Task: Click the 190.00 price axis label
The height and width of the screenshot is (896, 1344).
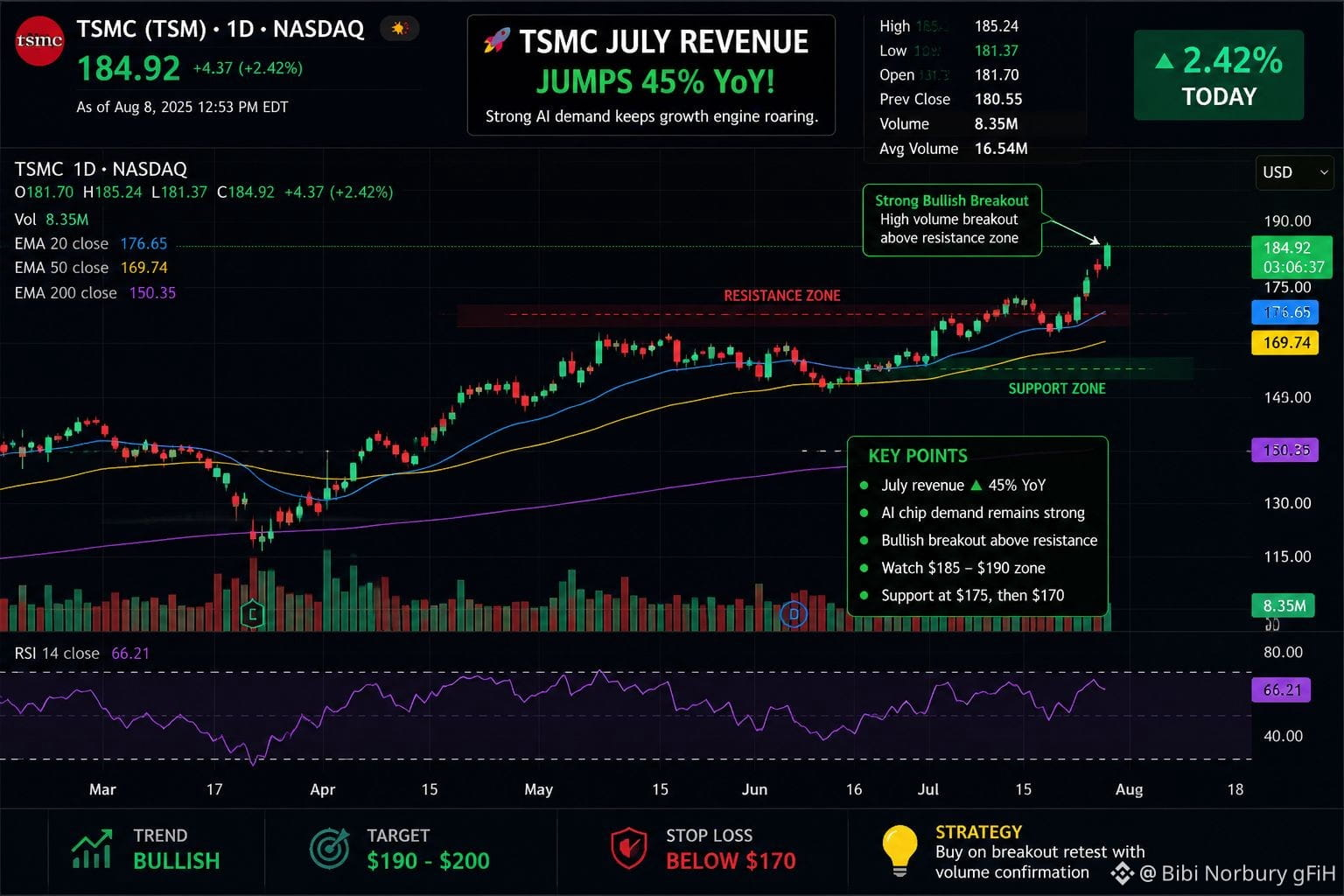Action: point(1287,221)
